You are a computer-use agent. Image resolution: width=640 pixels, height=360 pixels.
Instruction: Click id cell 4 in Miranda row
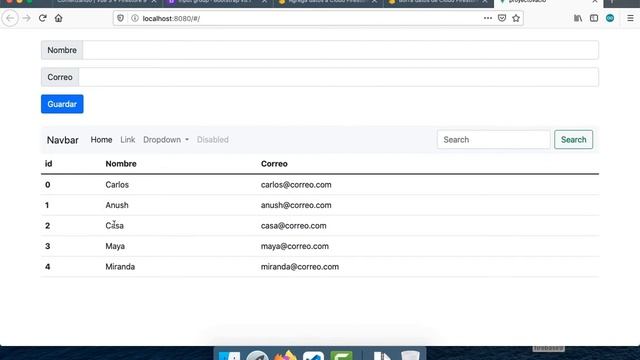point(48,267)
